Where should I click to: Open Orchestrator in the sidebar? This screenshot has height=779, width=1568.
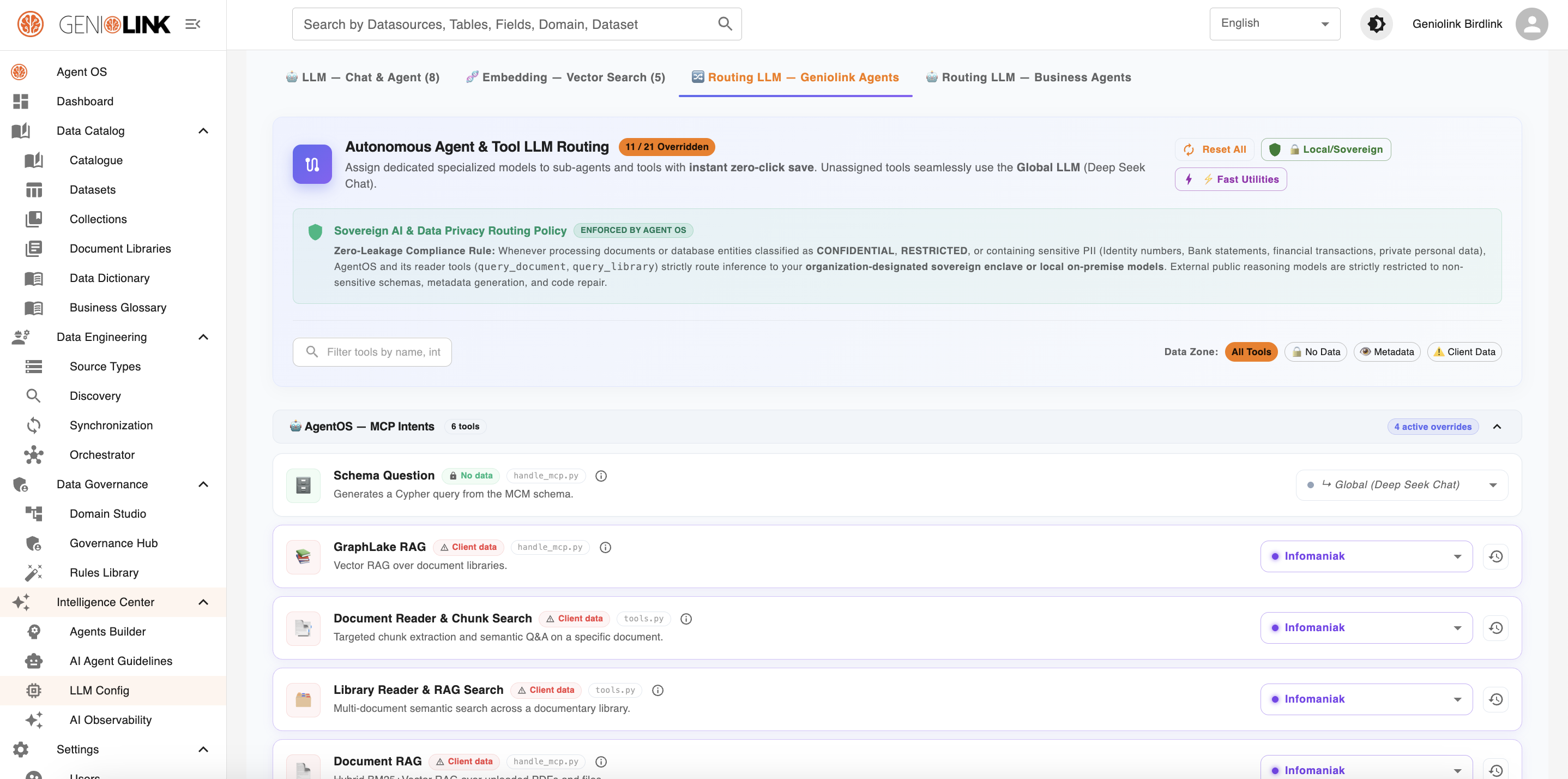click(x=113, y=455)
